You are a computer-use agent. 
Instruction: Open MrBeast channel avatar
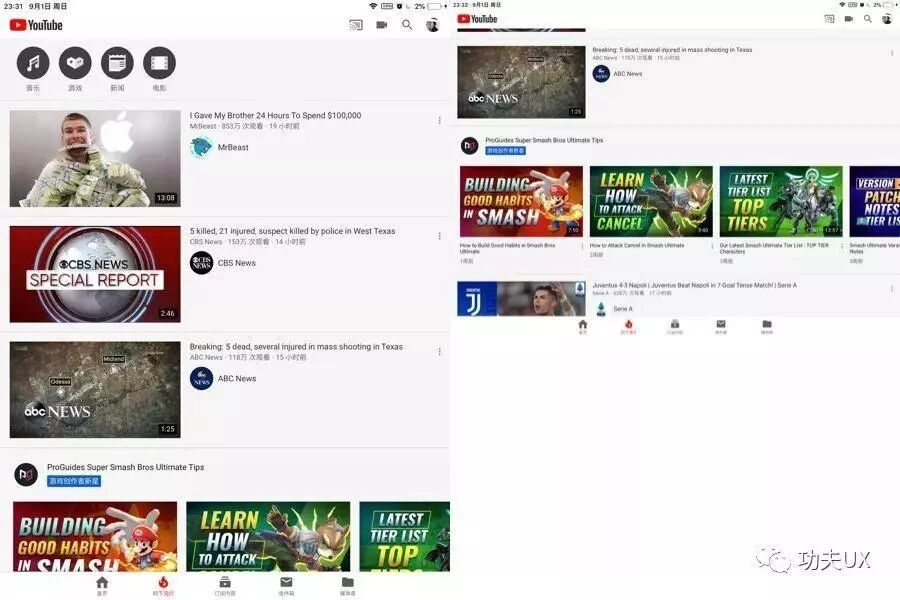click(201, 148)
